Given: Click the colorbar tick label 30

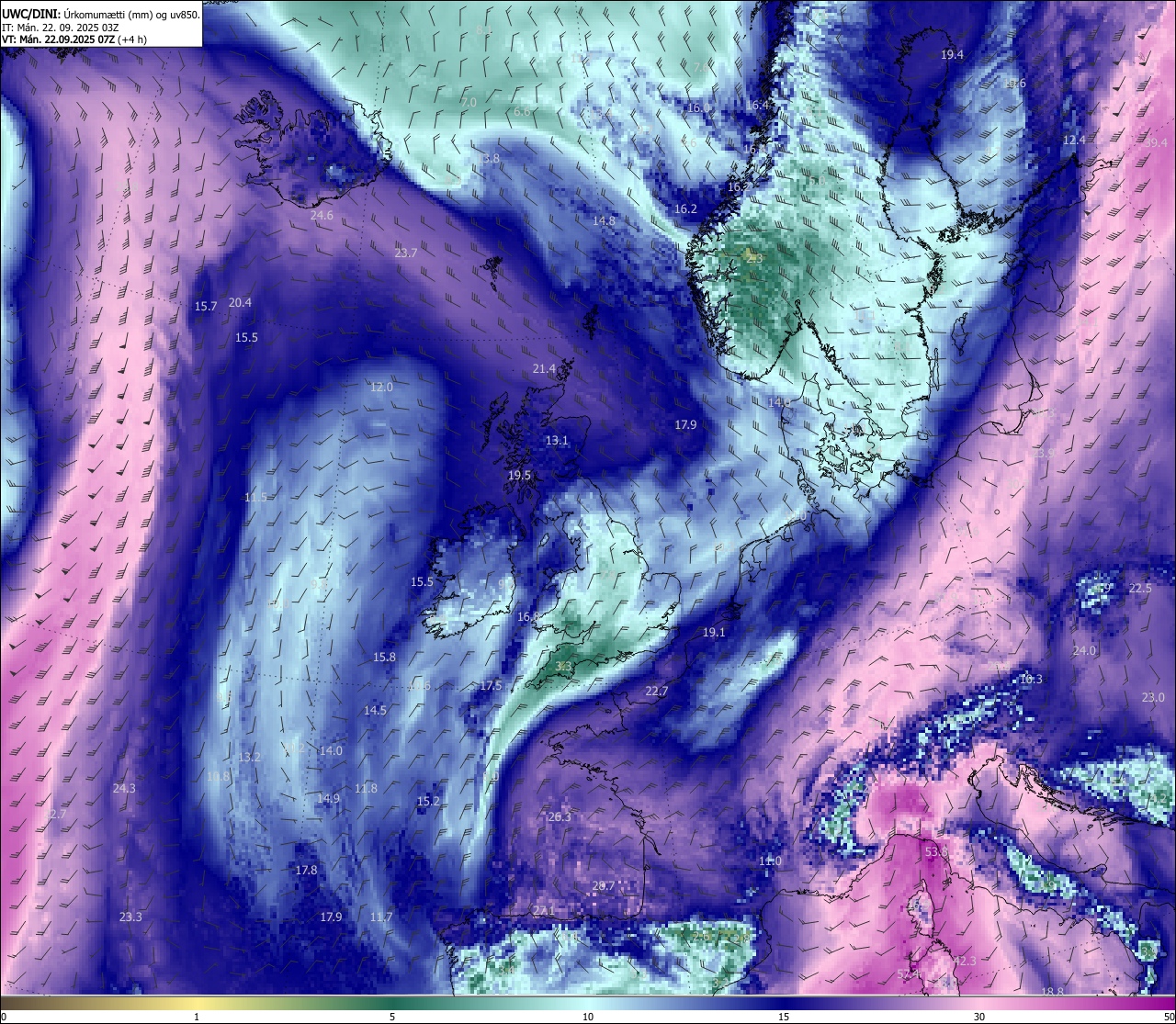Looking at the screenshot, I should [979, 1017].
